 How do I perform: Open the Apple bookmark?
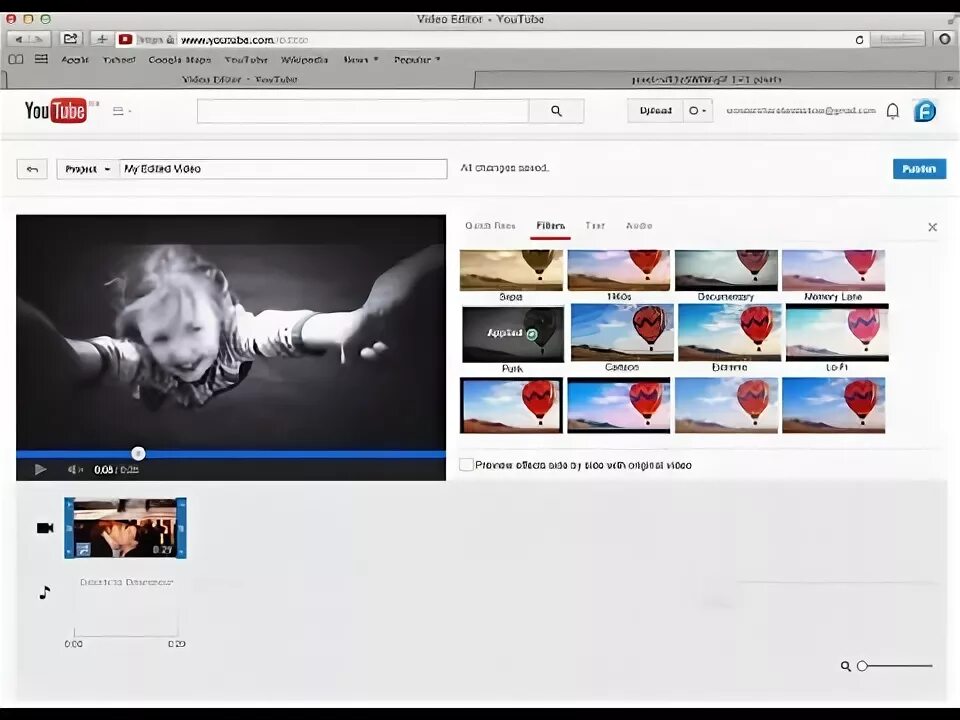pos(75,60)
